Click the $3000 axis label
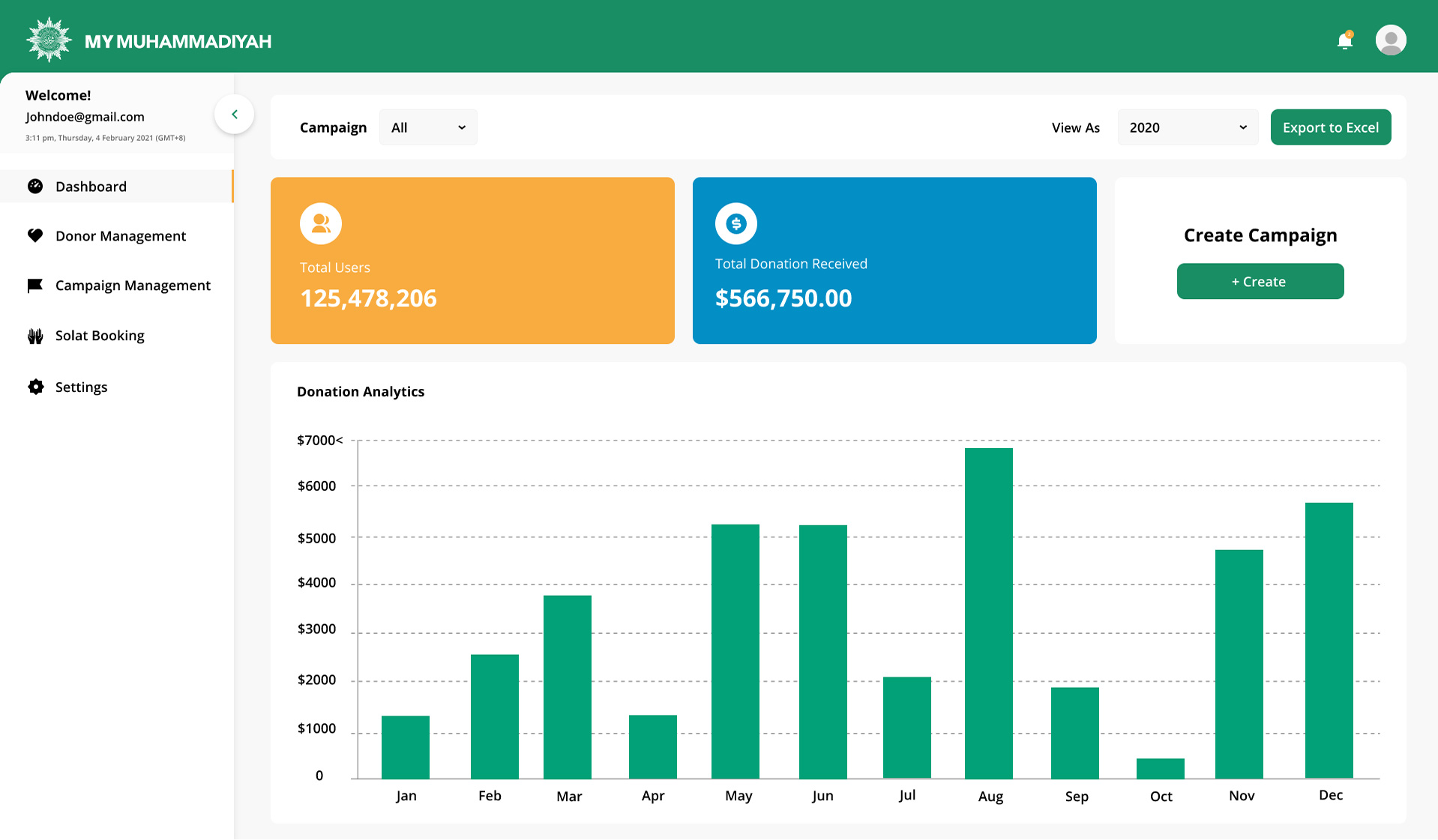Viewport: 1438px width, 840px height. (316, 629)
